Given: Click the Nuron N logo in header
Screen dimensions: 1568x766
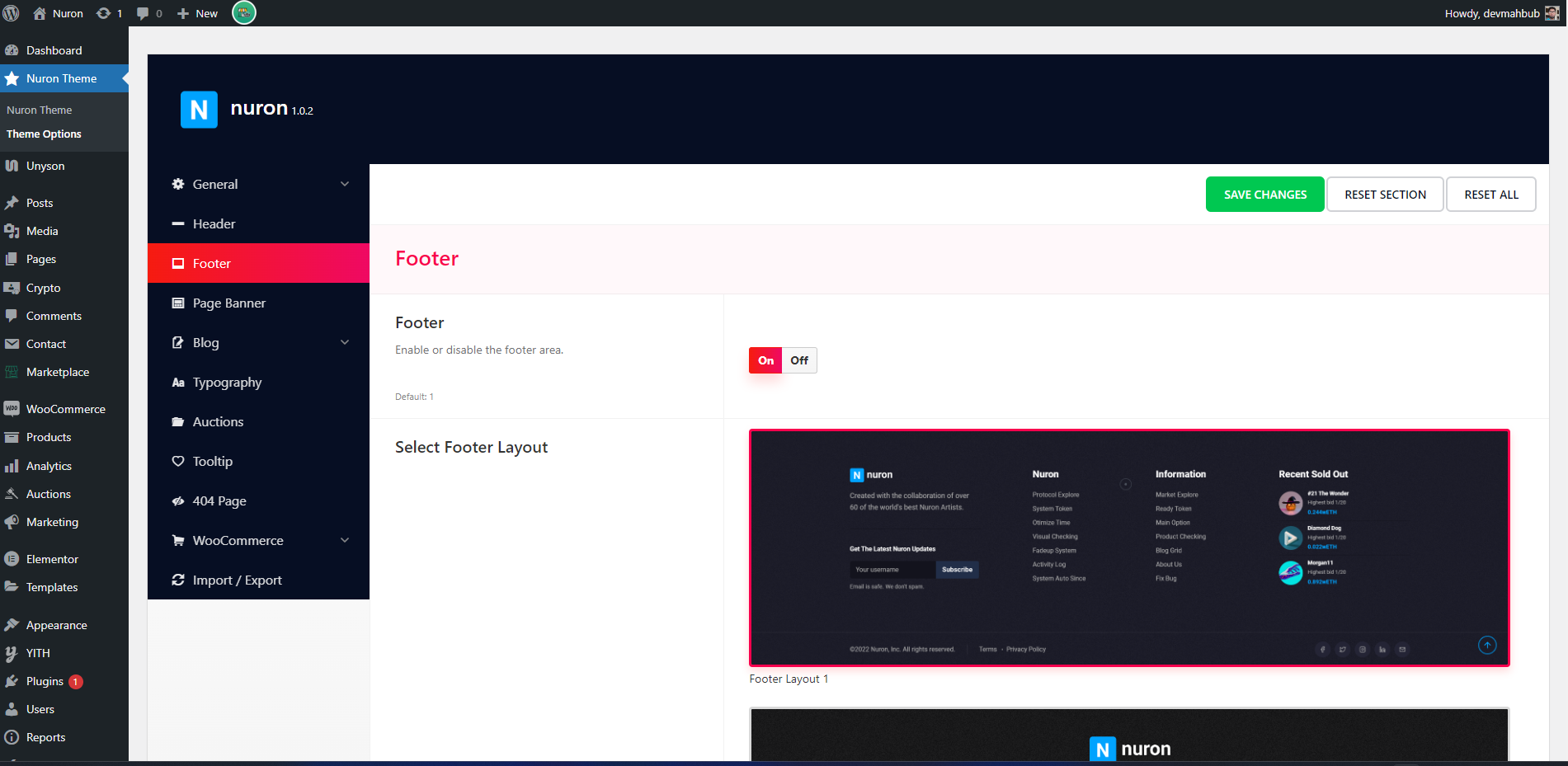Looking at the screenshot, I should pyautogui.click(x=199, y=110).
